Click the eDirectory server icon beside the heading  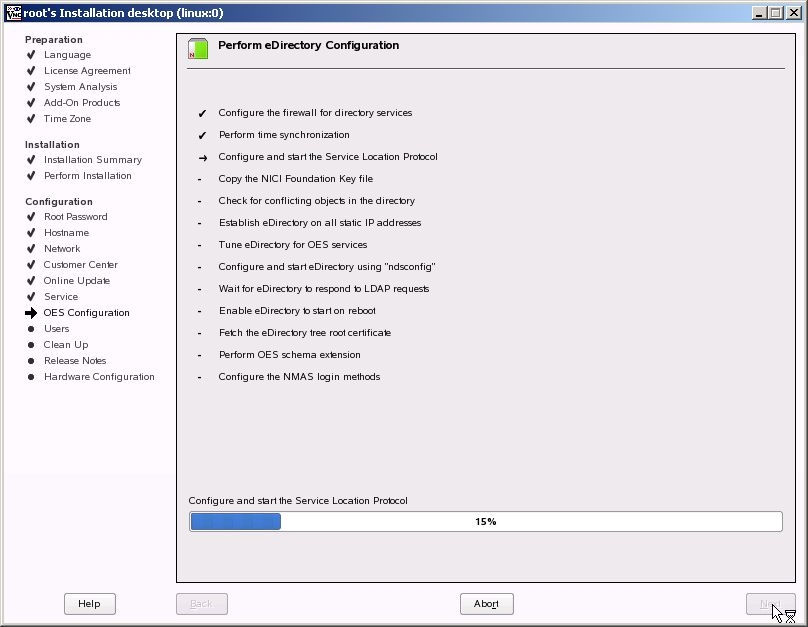pyautogui.click(x=198, y=48)
